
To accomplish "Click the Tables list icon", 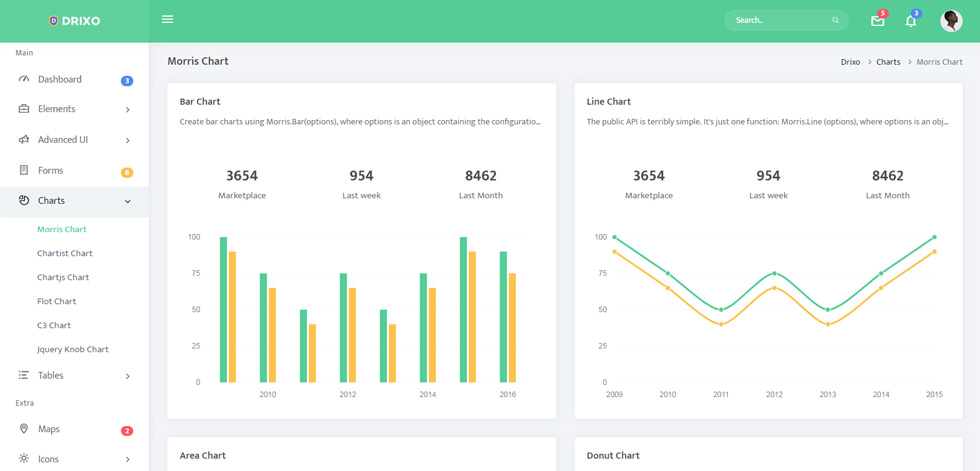I will tap(24, 375).
